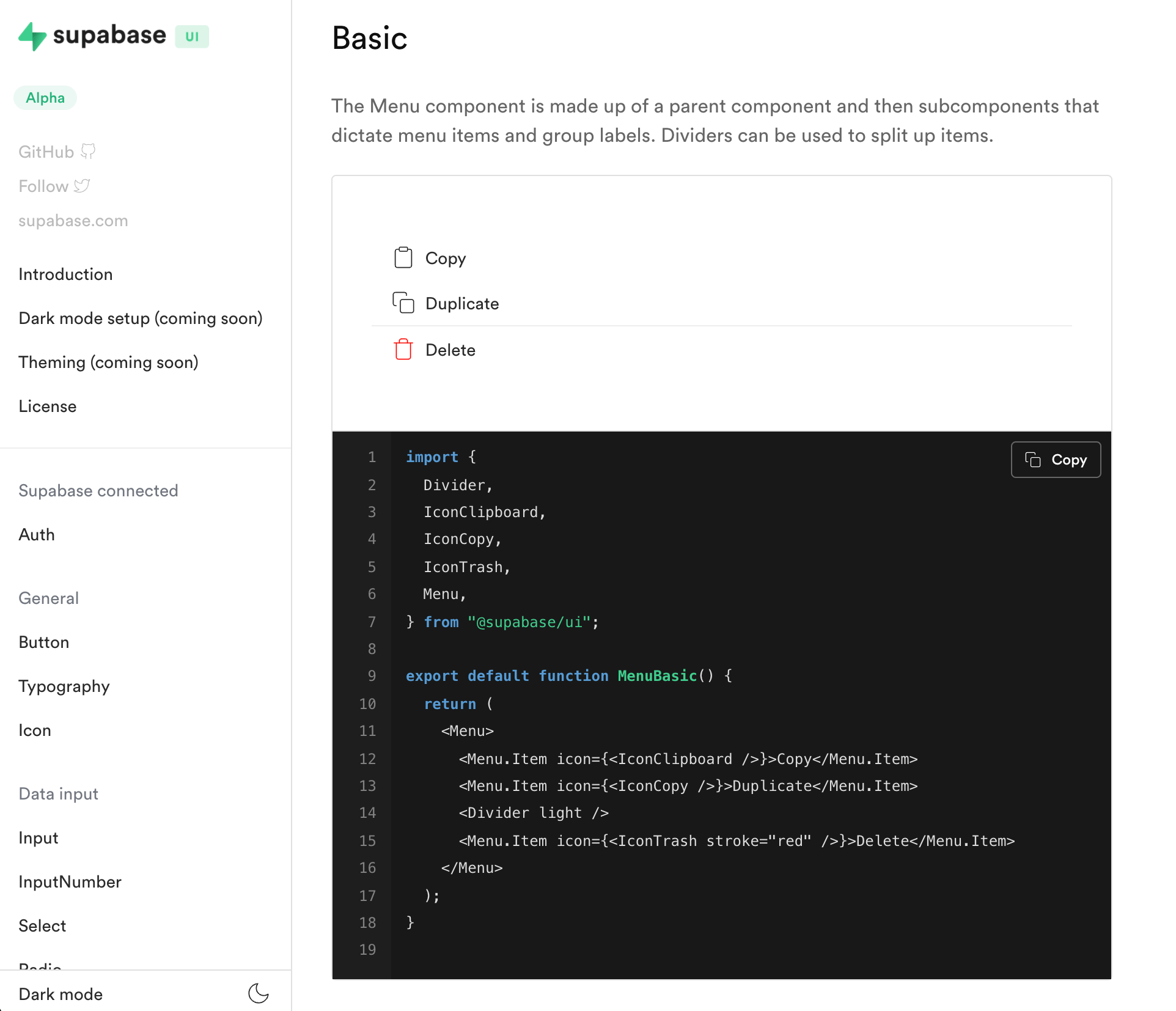Open the supabase.com link
Image resolution: width=1176 pixels, height=1011 pixels.
(x=73, y=221)
